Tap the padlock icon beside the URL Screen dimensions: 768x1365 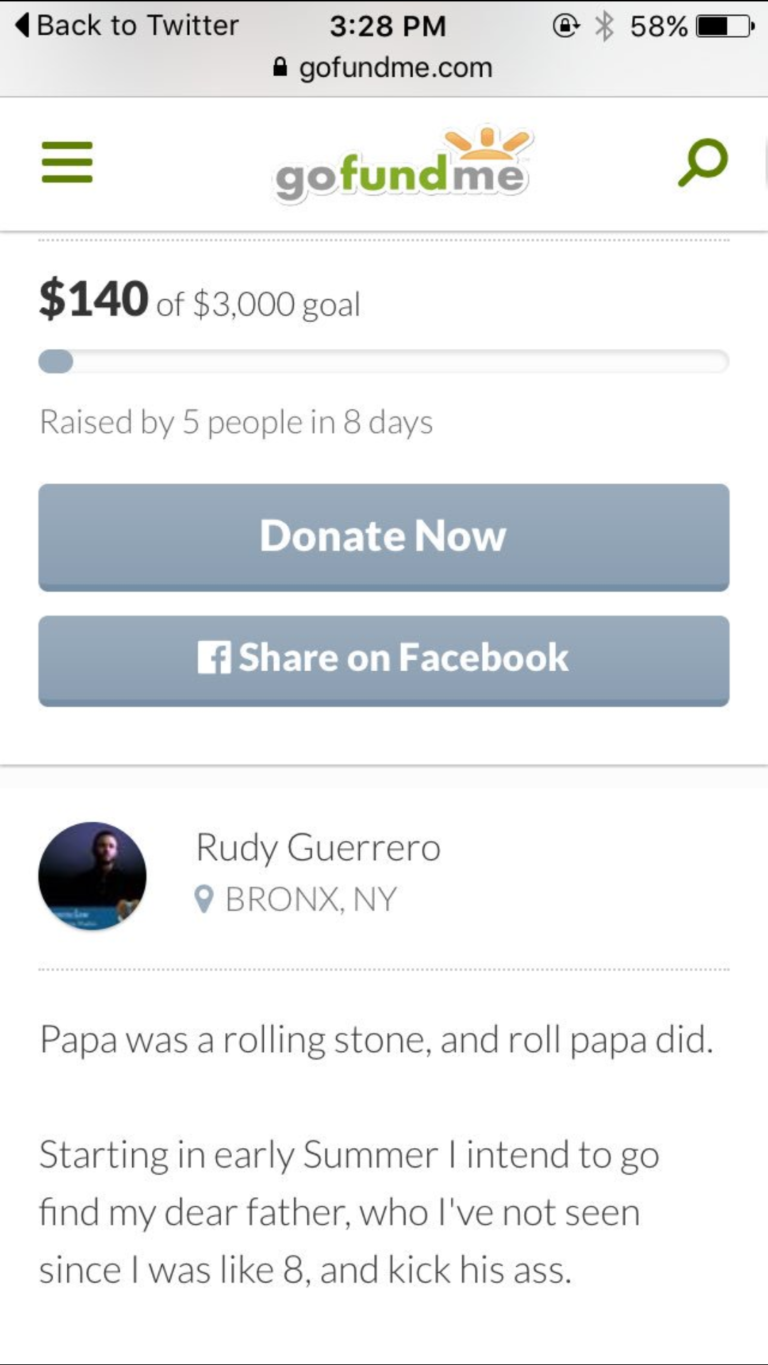coord(281,68)
